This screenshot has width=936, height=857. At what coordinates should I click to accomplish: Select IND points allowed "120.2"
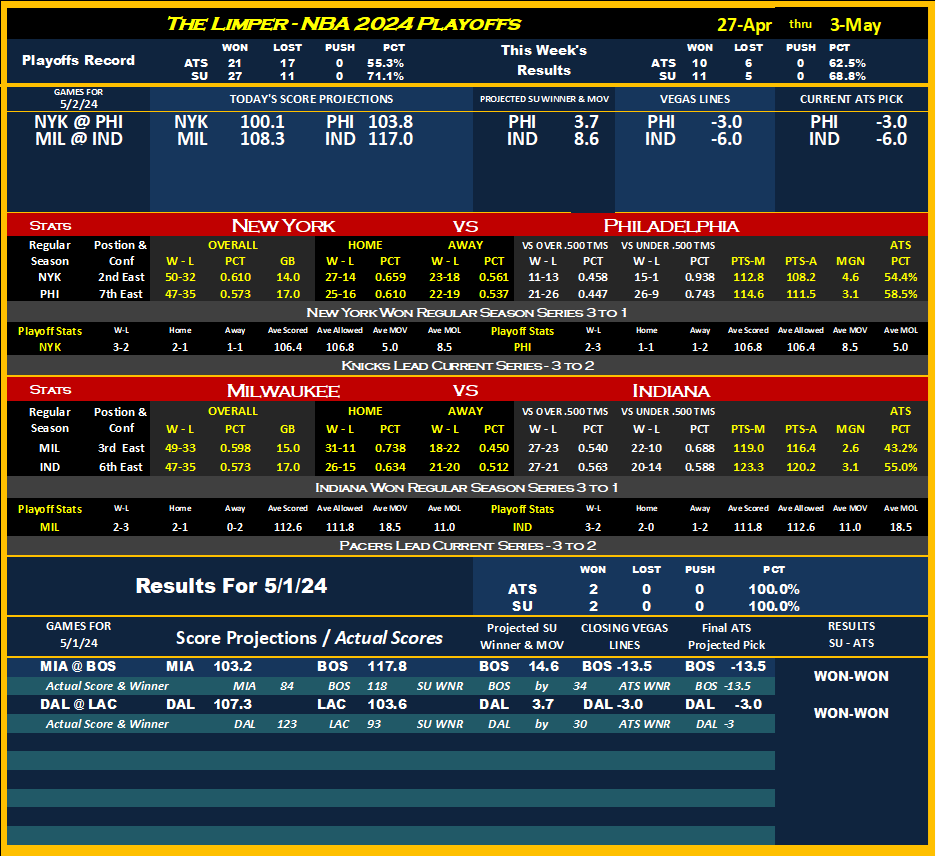(x=800, y=467)
